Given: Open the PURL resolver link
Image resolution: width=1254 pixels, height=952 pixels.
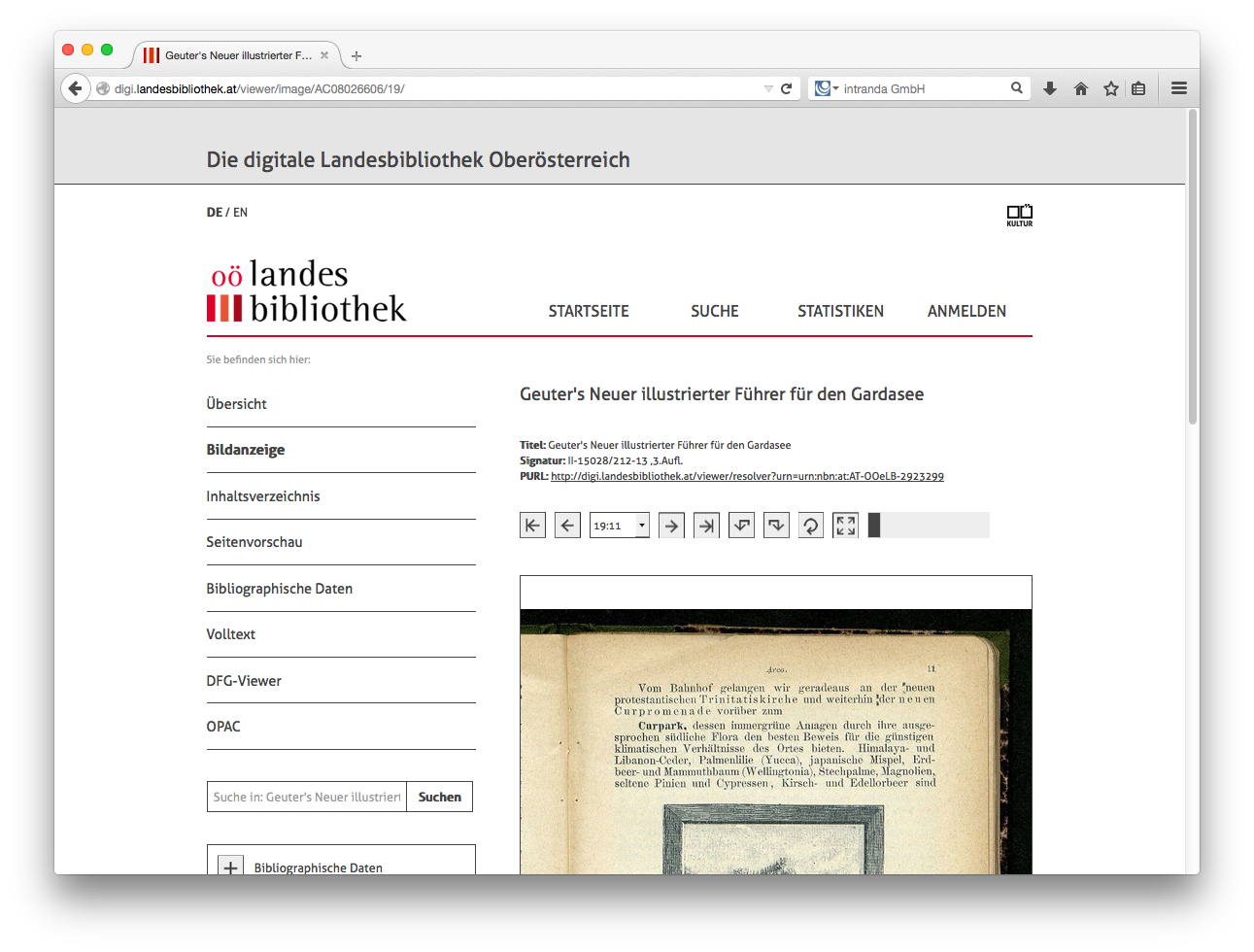Looking at the screenshot, I should pos(747,476).
